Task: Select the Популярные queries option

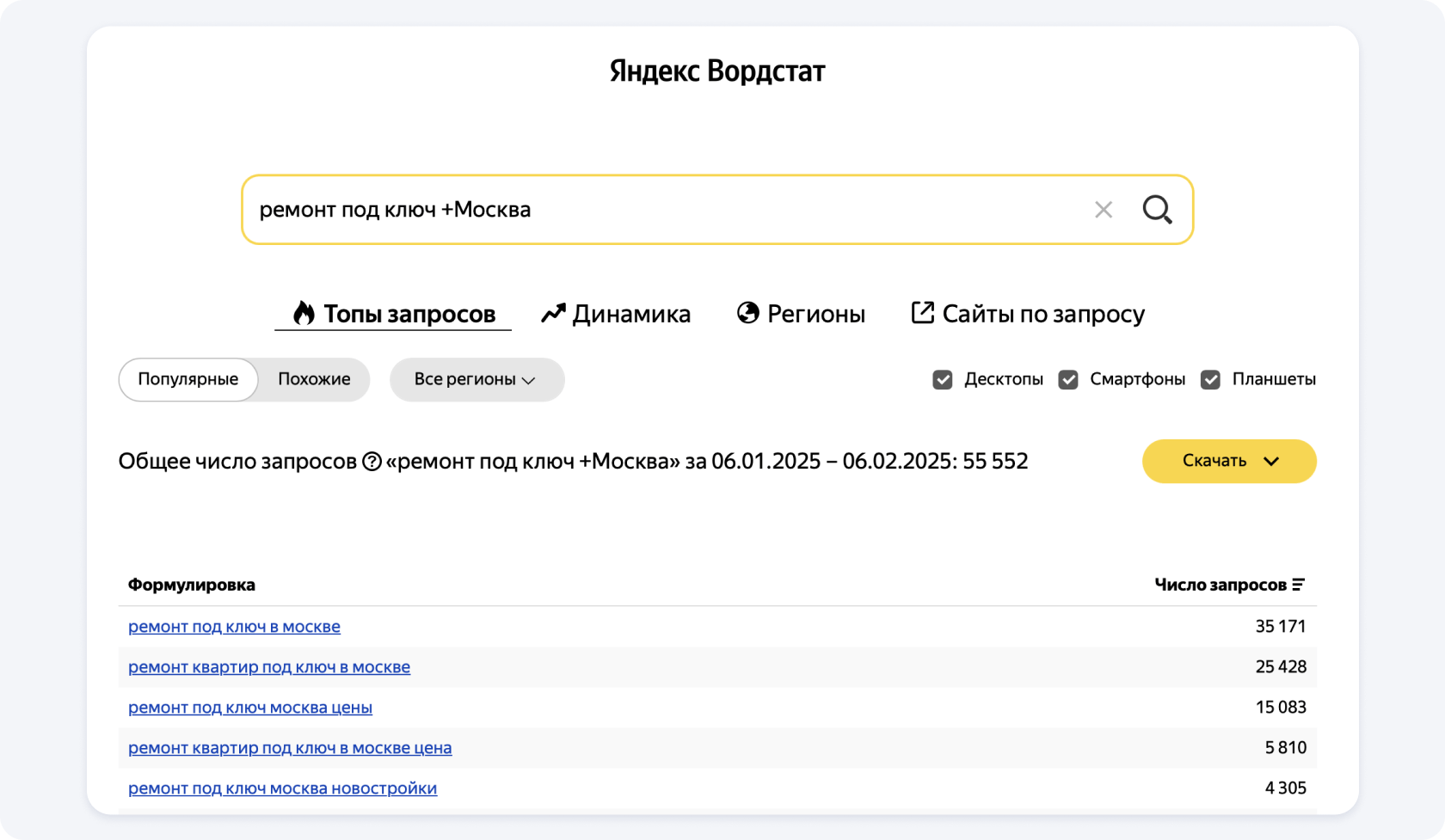Action: tap(188, 380)
